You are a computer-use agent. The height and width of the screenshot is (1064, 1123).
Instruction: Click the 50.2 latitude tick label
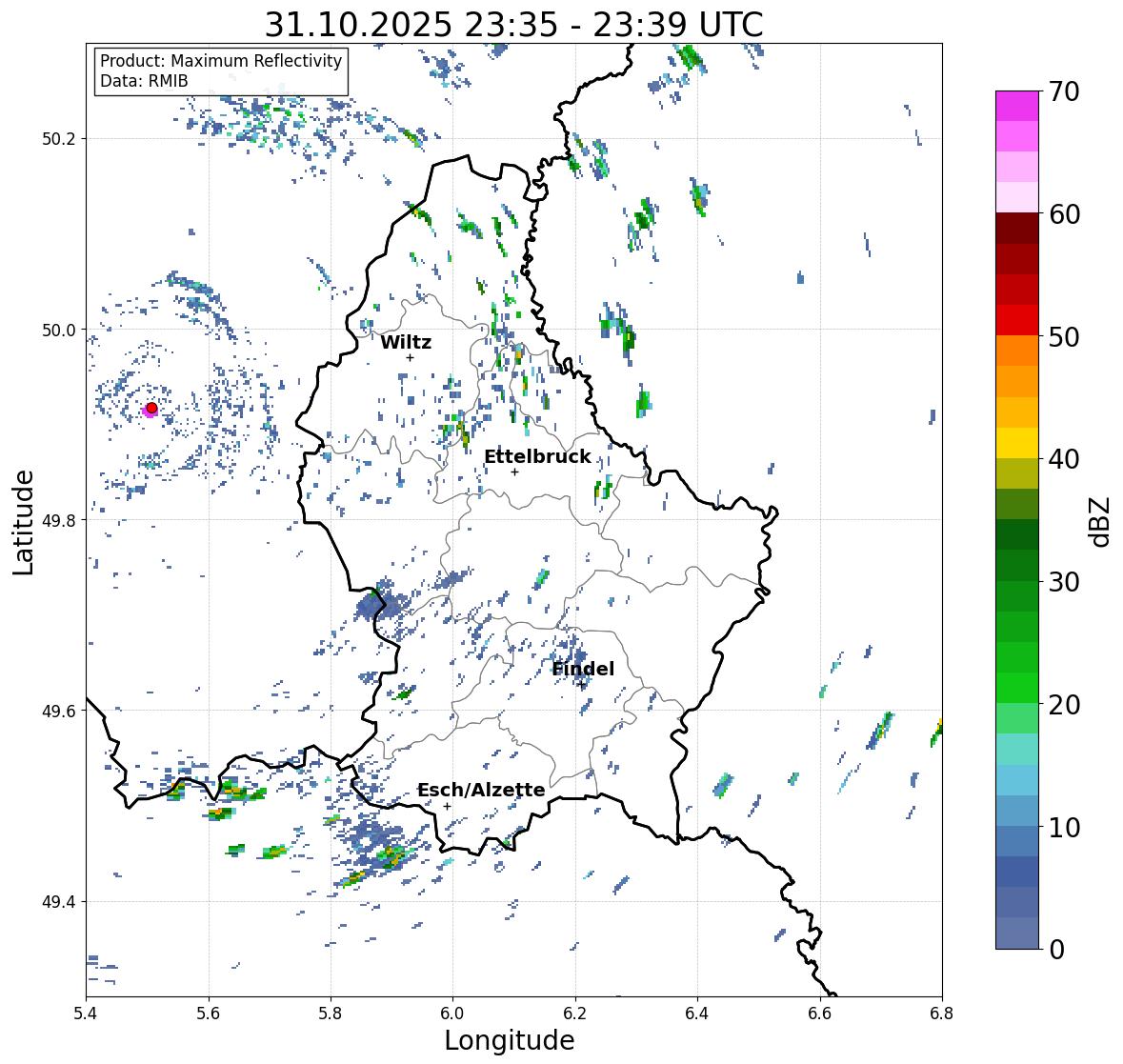[59, 139]
